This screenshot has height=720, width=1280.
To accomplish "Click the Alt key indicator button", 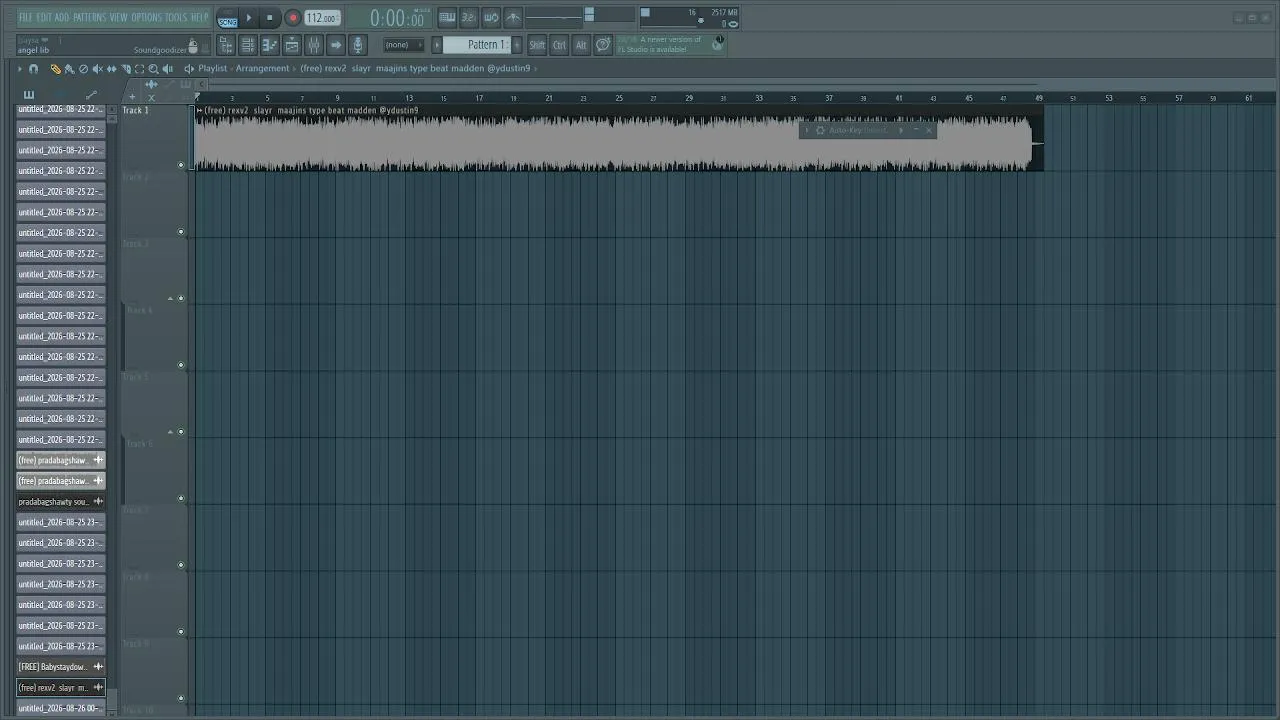I will coord(581,45).
